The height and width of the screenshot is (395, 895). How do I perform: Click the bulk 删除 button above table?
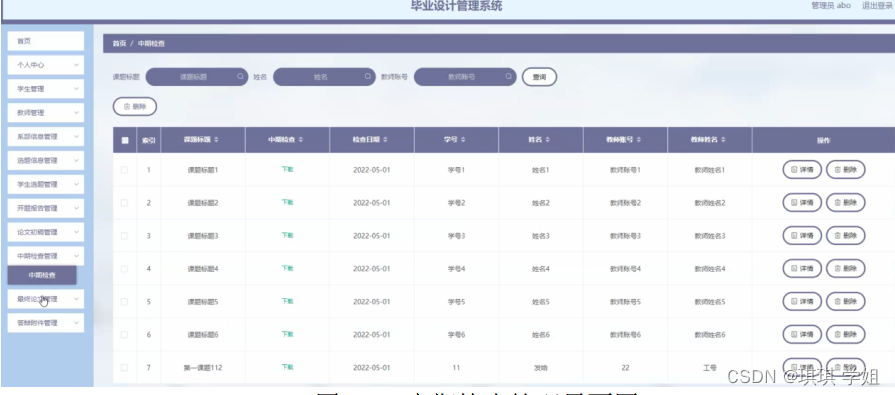pyautogui.click(x=135, y=106)
